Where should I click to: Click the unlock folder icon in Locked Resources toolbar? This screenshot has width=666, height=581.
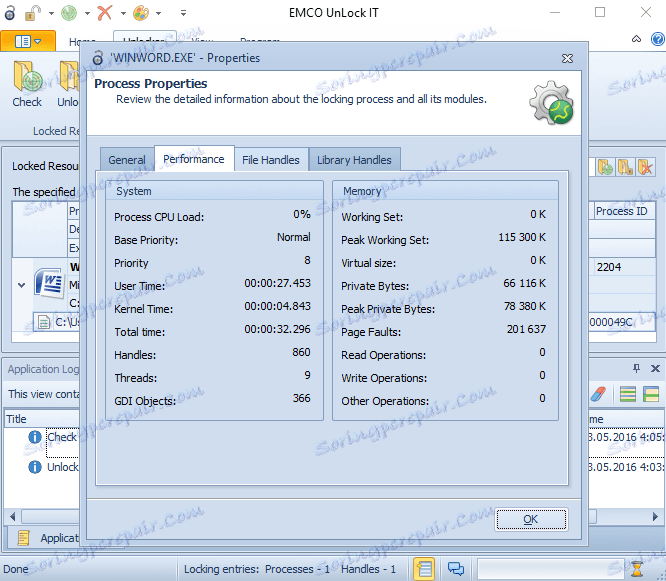[625, 167]
